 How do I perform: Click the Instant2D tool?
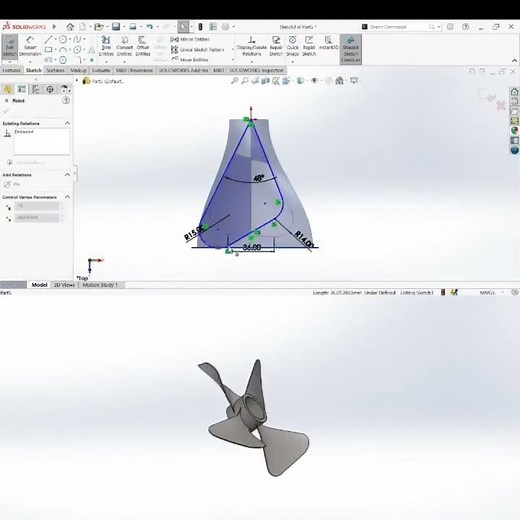(328, 43)
